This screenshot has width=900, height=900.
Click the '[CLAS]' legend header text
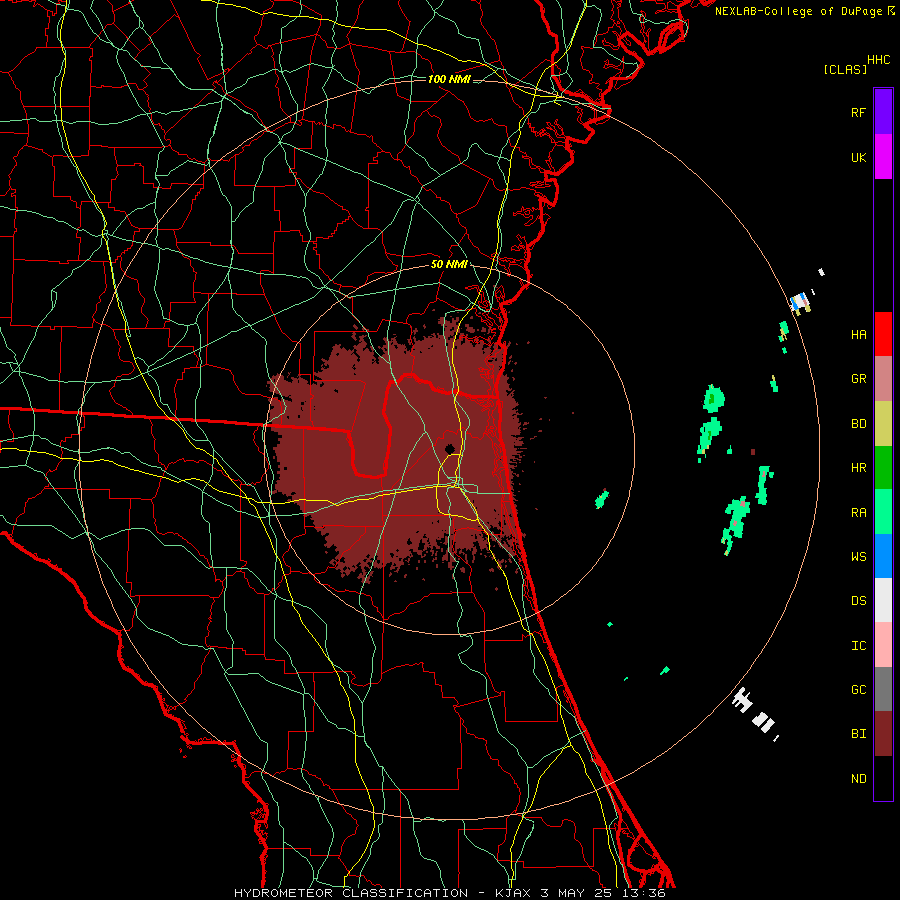[x=845, y=69]
